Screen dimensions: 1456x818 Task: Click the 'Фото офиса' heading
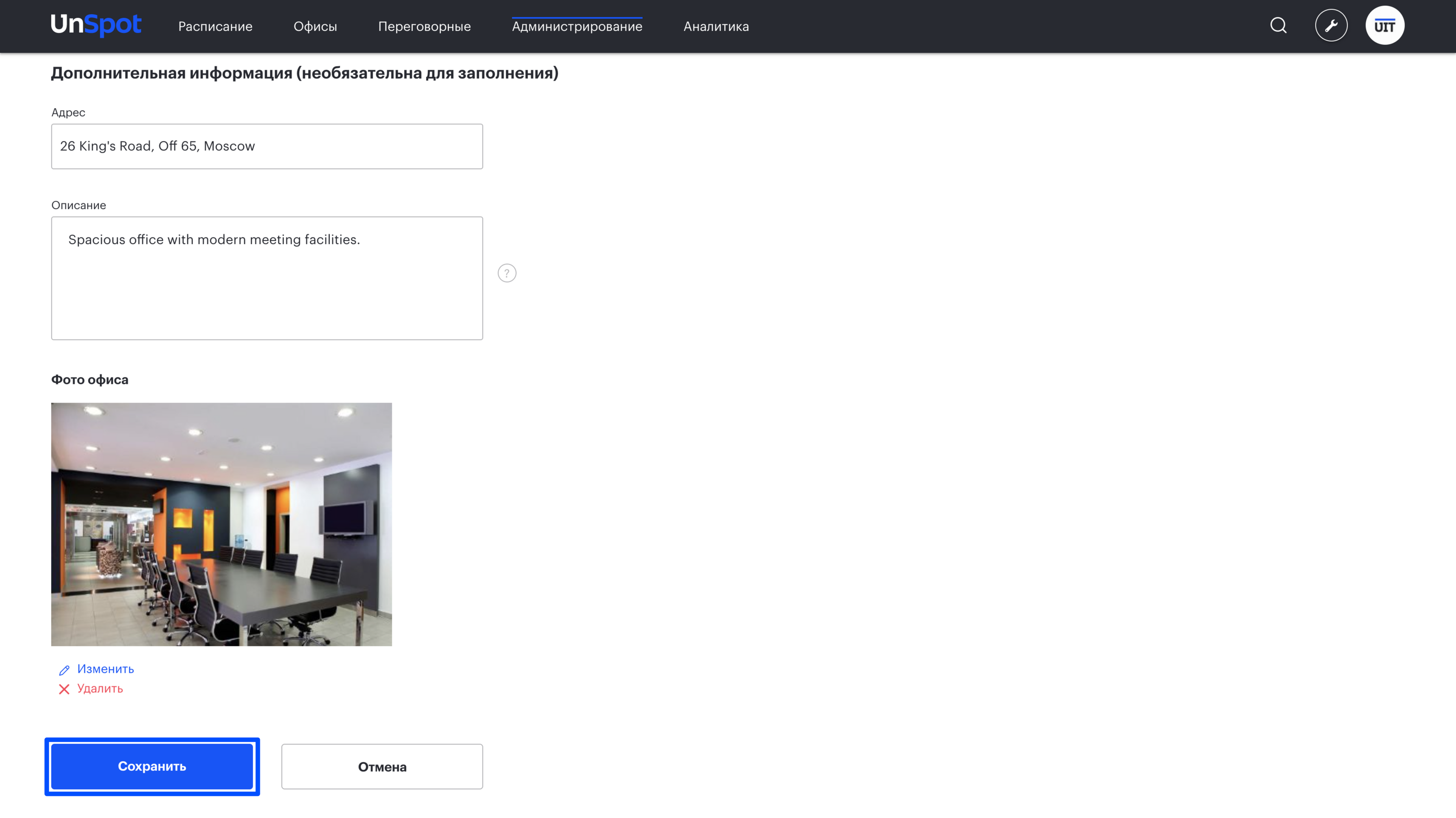(x=90, y=380)
